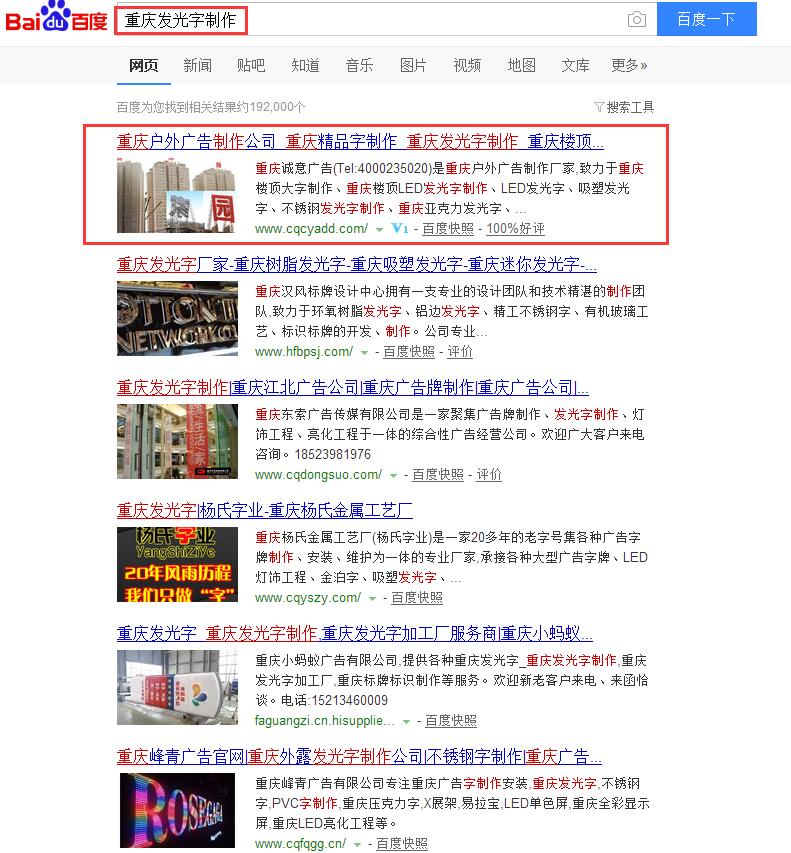Click the www.cqyszy.com/ URL
791x853 pixels.
pos(308,598)
